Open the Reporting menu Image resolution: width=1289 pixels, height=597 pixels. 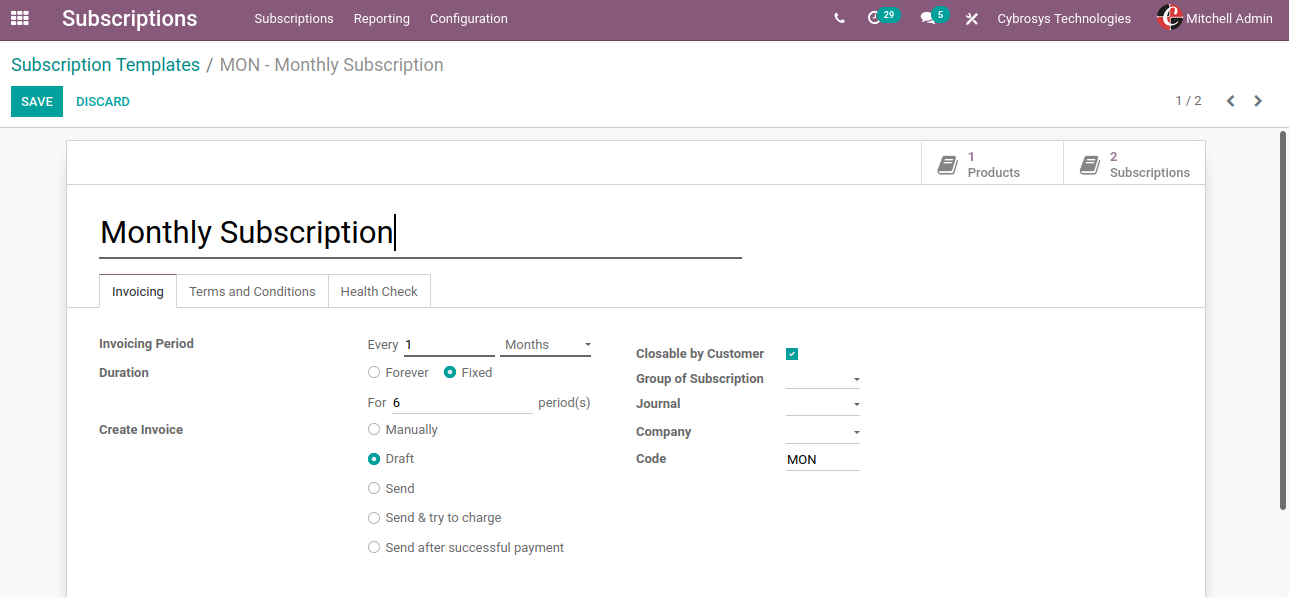(381, 19)
